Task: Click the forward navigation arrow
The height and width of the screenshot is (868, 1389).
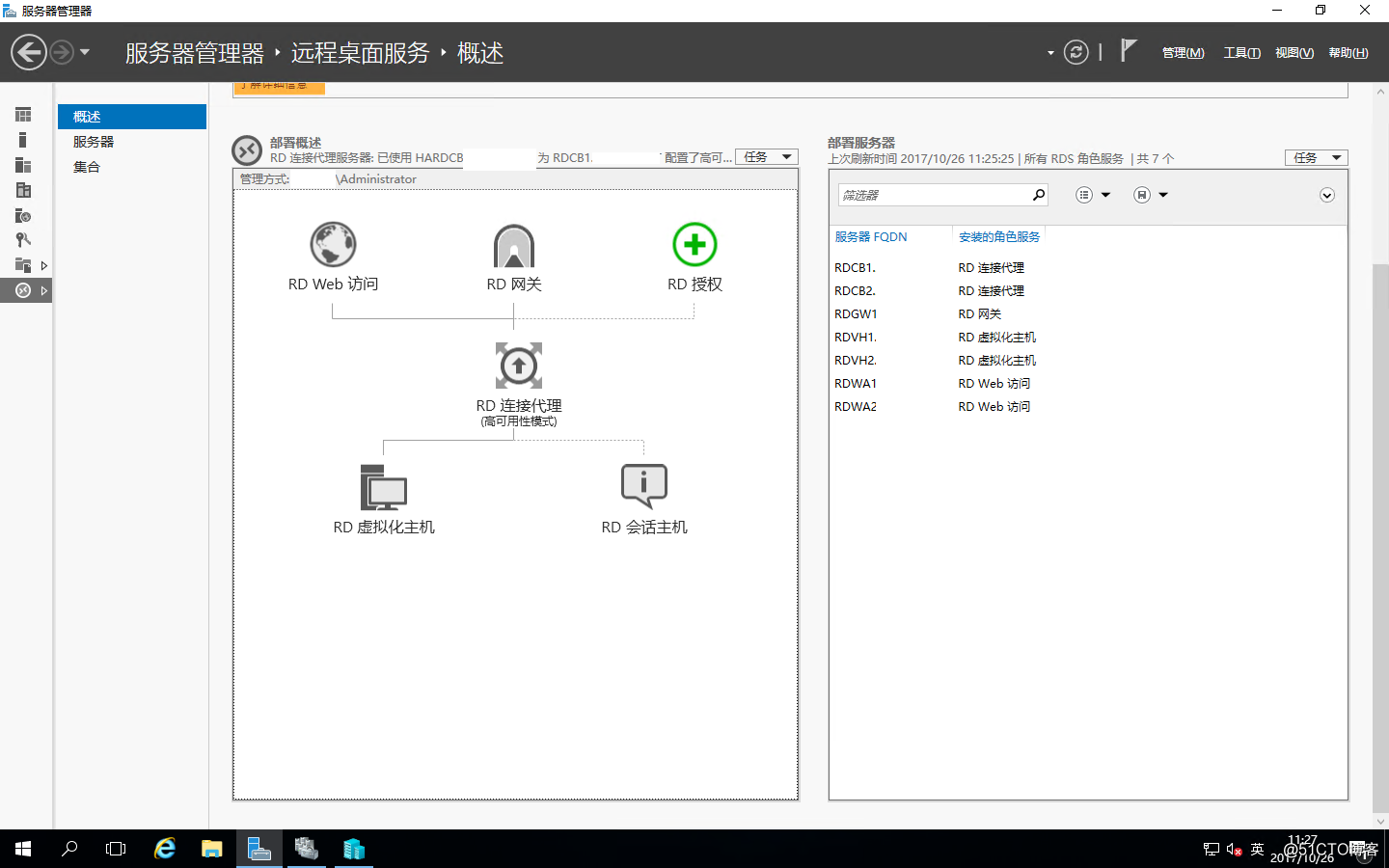Action: pyautogui.click(x=61, y=52)
